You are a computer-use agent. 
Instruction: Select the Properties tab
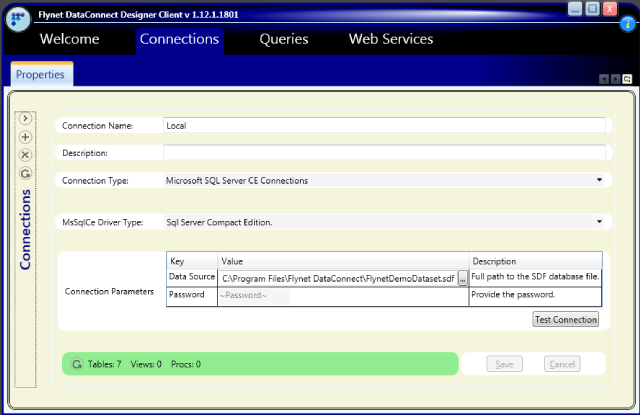coord(42,74)
